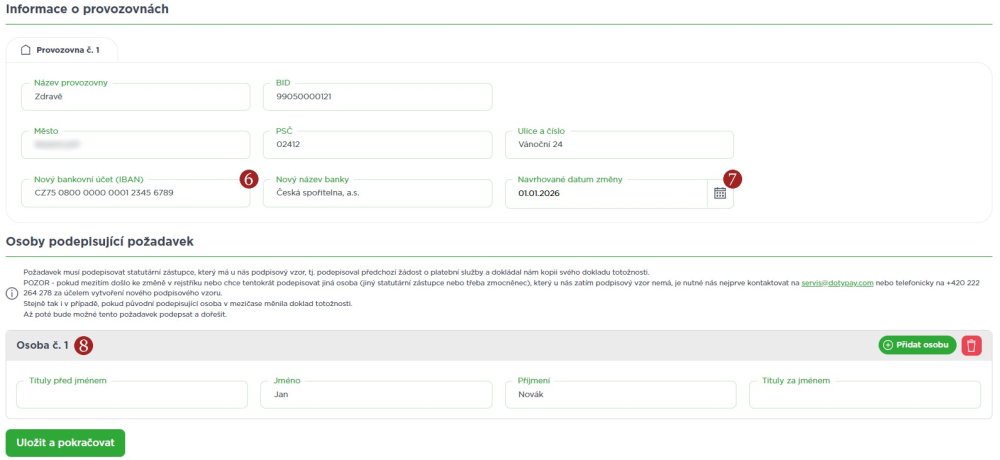Click the red trash delete person icon
1000x460 pixels.
tap(972, 345)
